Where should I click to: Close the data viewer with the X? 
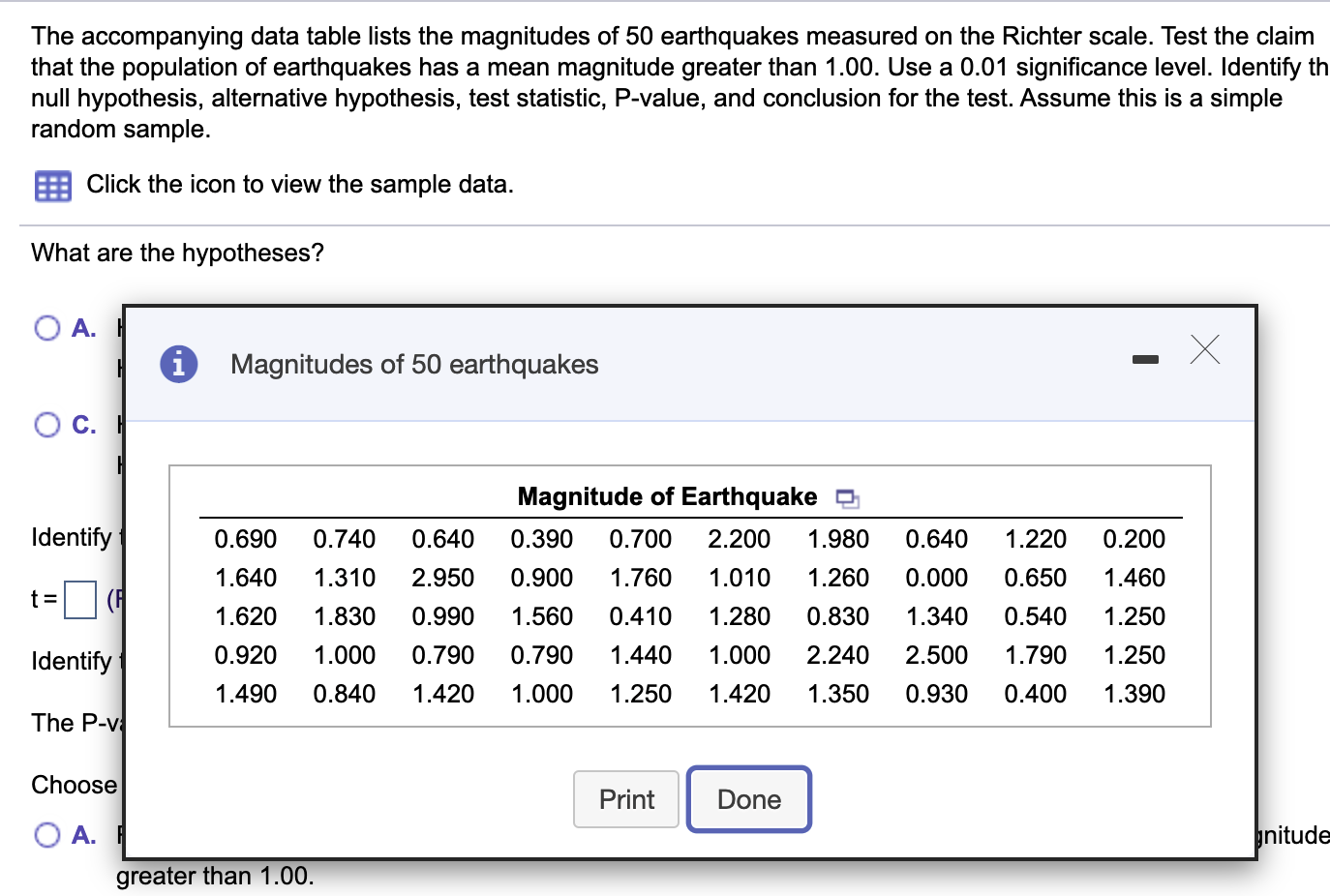1204,350
